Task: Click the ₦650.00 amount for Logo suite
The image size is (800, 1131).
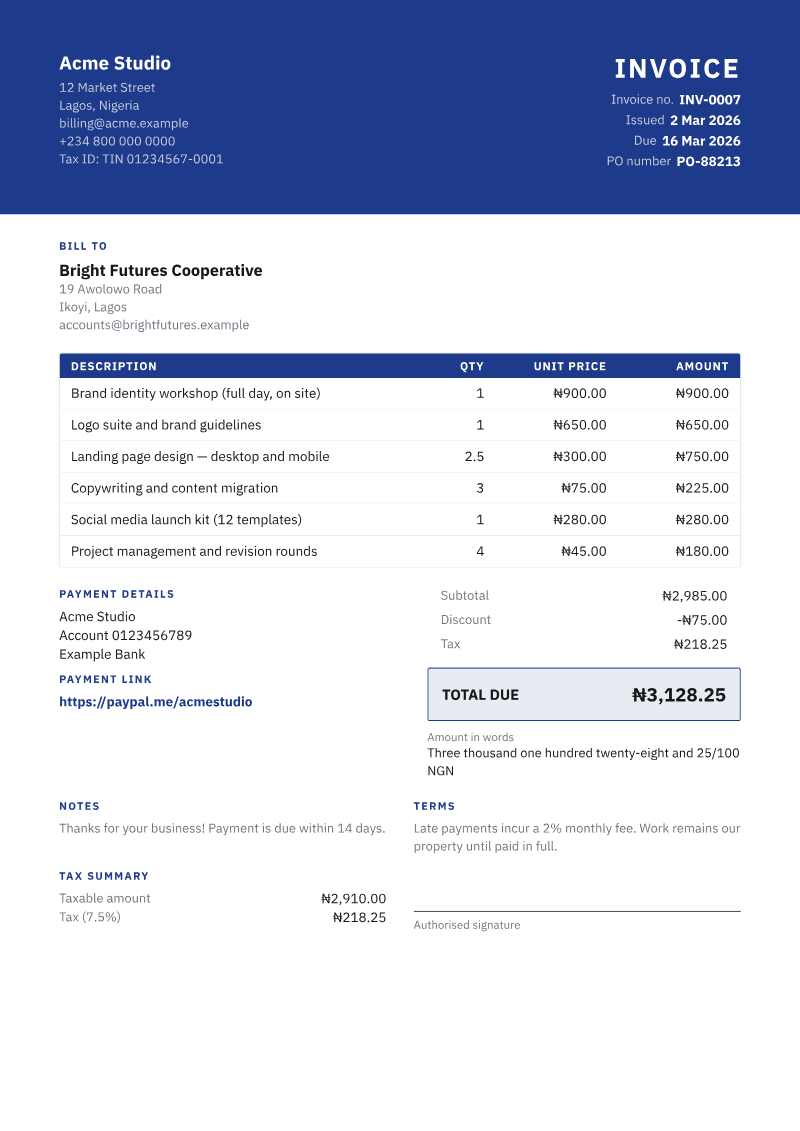Action: pyautogui.click(x=702, y=425)
